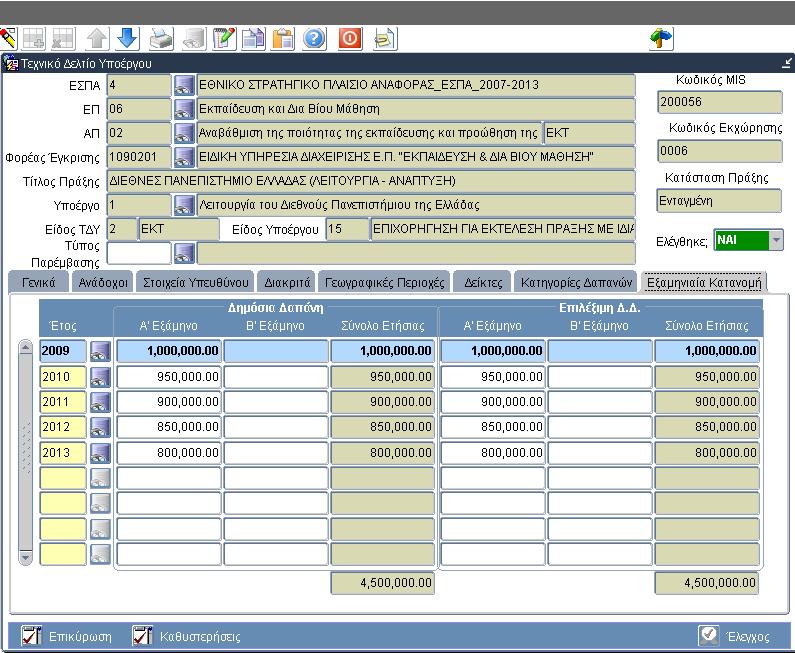Open lookup list for ΕΠ field
Image resolution: width=795 pixels, height=653 pixels.
coord(184,109)
